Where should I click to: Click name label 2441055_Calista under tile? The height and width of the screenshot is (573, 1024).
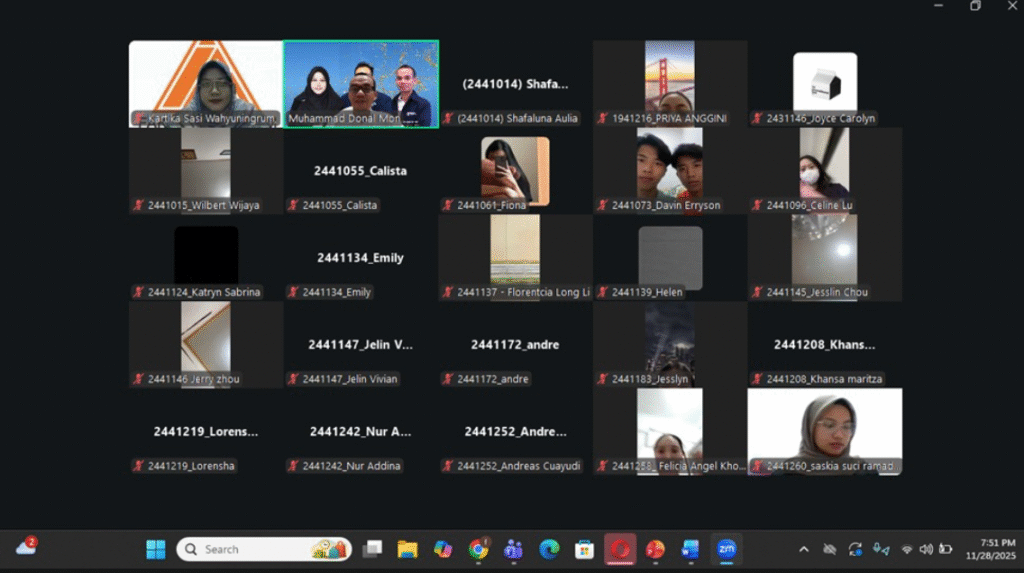tap(340, 205)
